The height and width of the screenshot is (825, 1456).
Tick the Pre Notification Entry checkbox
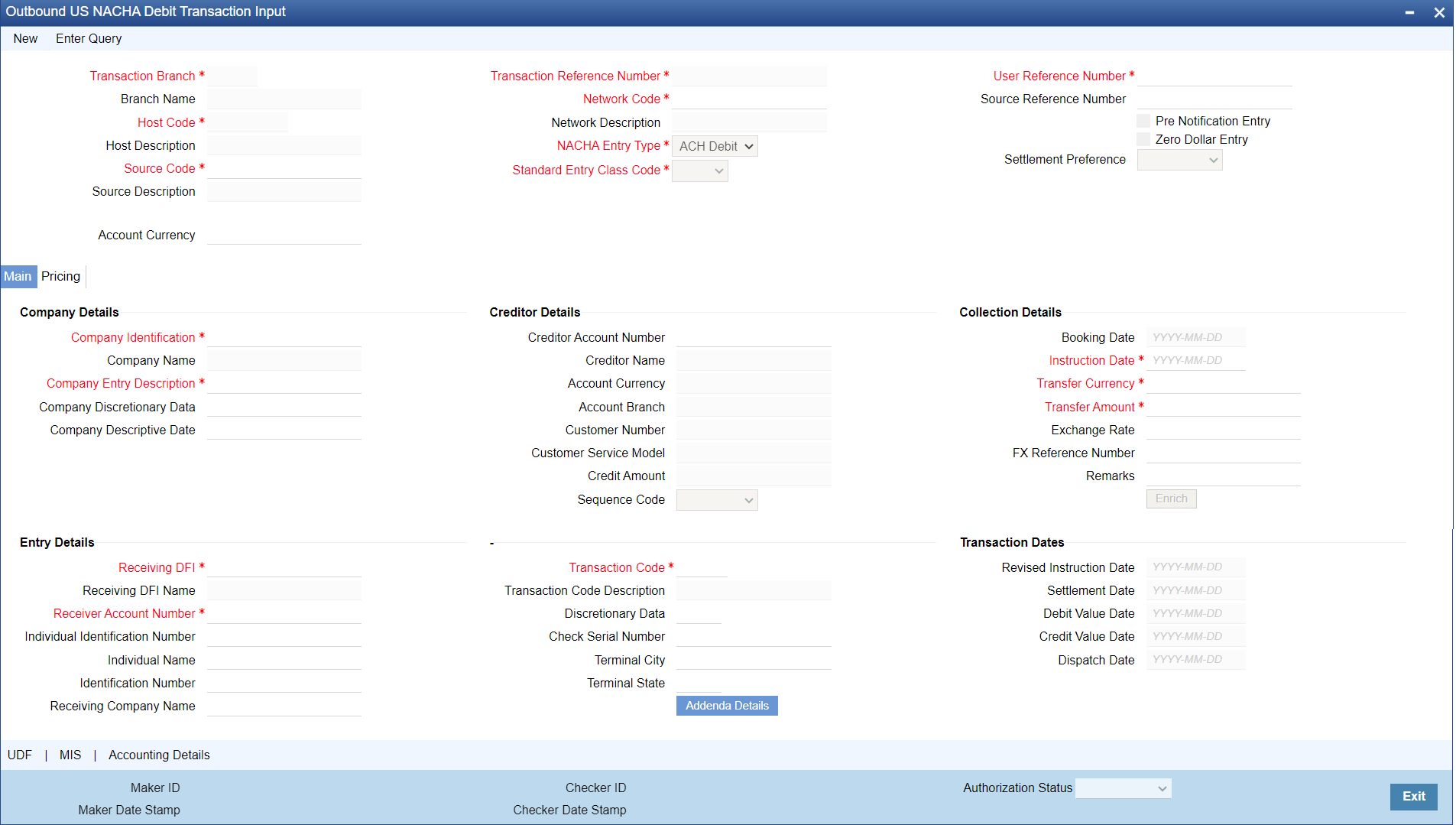(x=1143, y=121)
